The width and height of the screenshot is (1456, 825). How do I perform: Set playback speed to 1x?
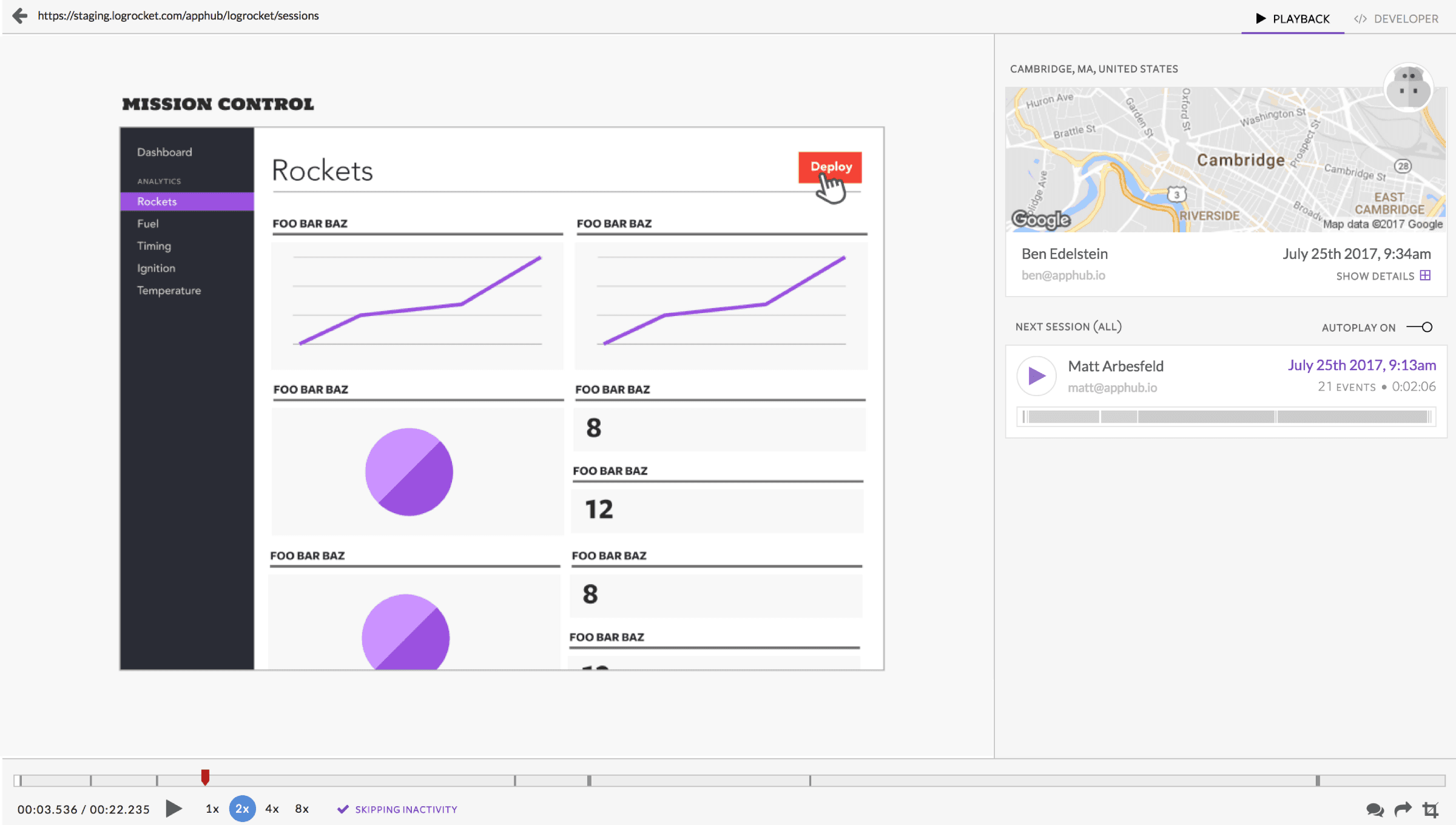(212, 809)
